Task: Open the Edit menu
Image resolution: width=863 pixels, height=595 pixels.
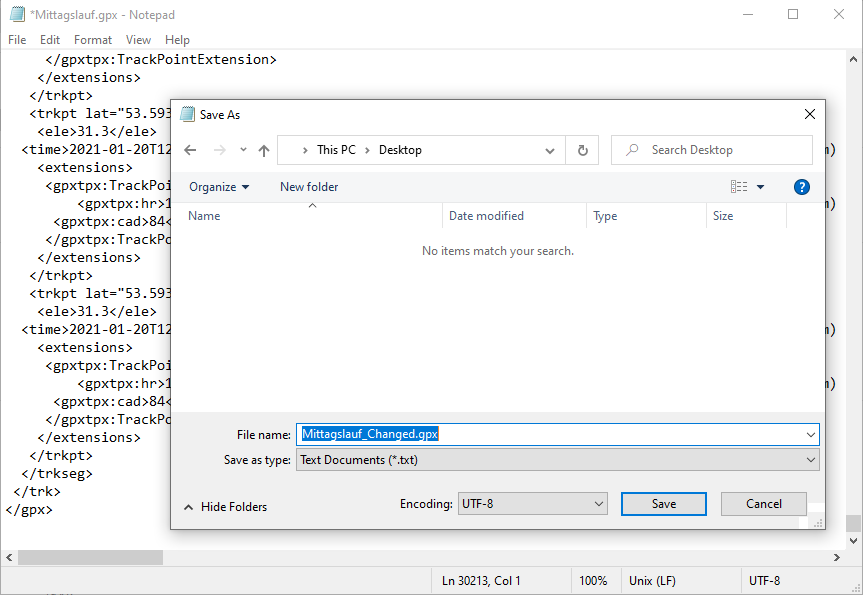Action: coord(49,40)
